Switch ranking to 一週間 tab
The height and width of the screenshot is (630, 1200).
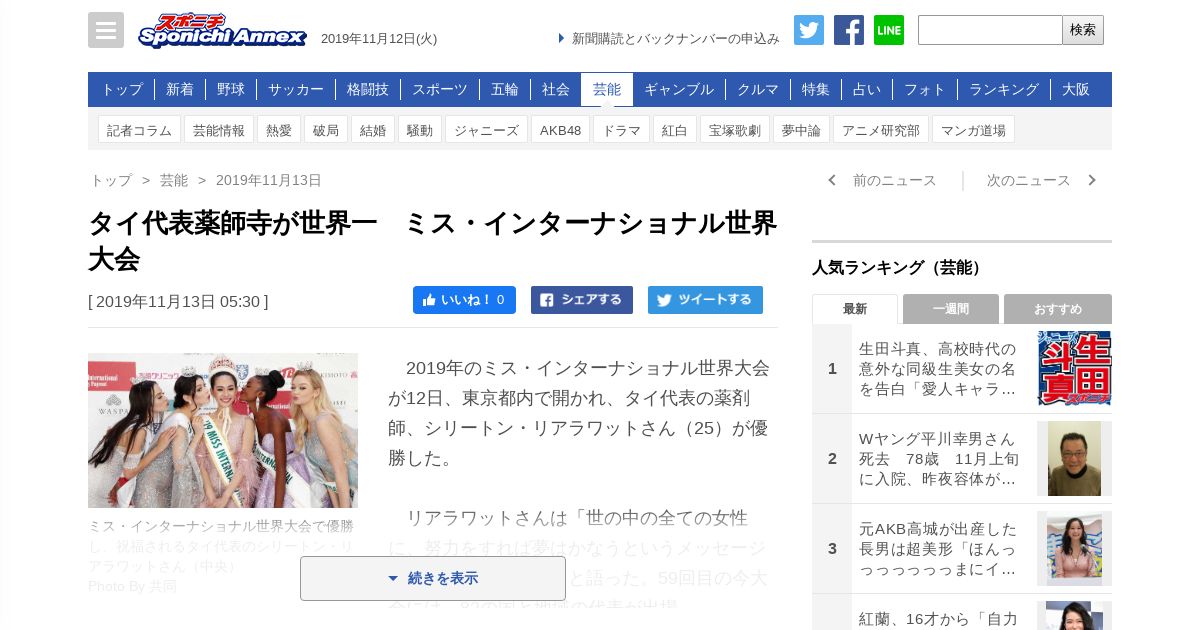point(951,309)
